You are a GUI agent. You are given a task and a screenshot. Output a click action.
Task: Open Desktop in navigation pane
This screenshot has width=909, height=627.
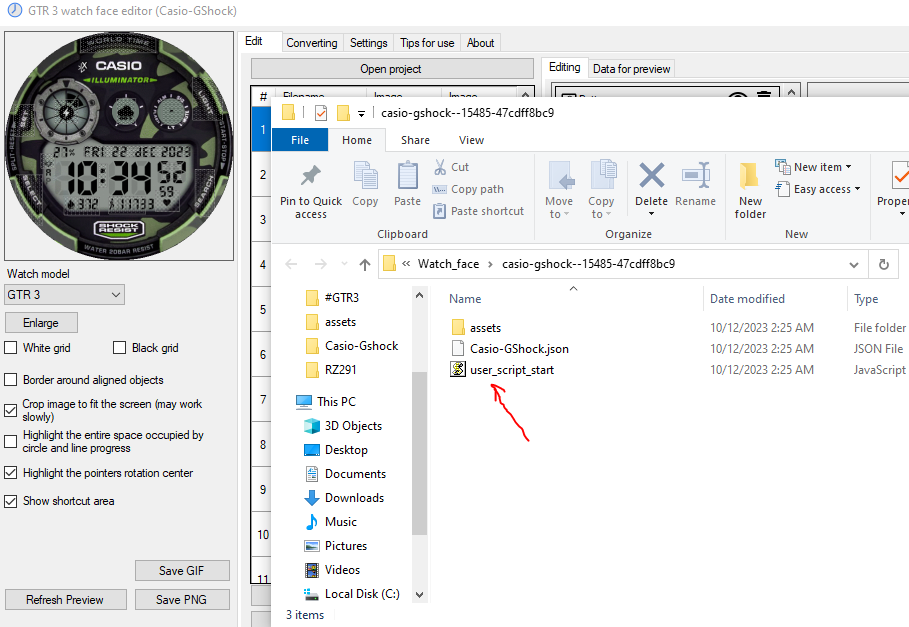click(336, 450)
